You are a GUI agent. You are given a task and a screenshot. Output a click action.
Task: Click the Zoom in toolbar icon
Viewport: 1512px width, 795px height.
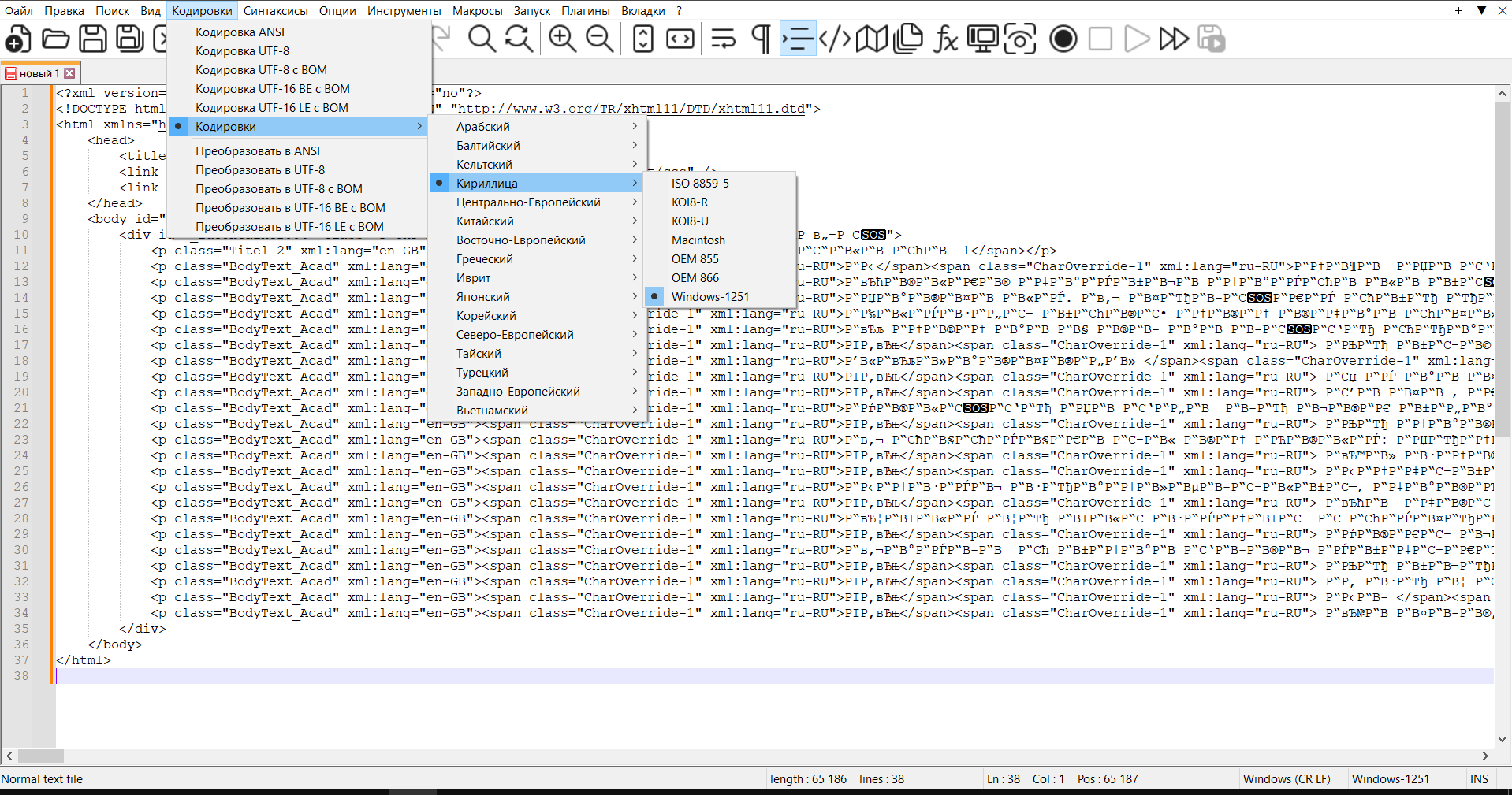tap(562, 39)
